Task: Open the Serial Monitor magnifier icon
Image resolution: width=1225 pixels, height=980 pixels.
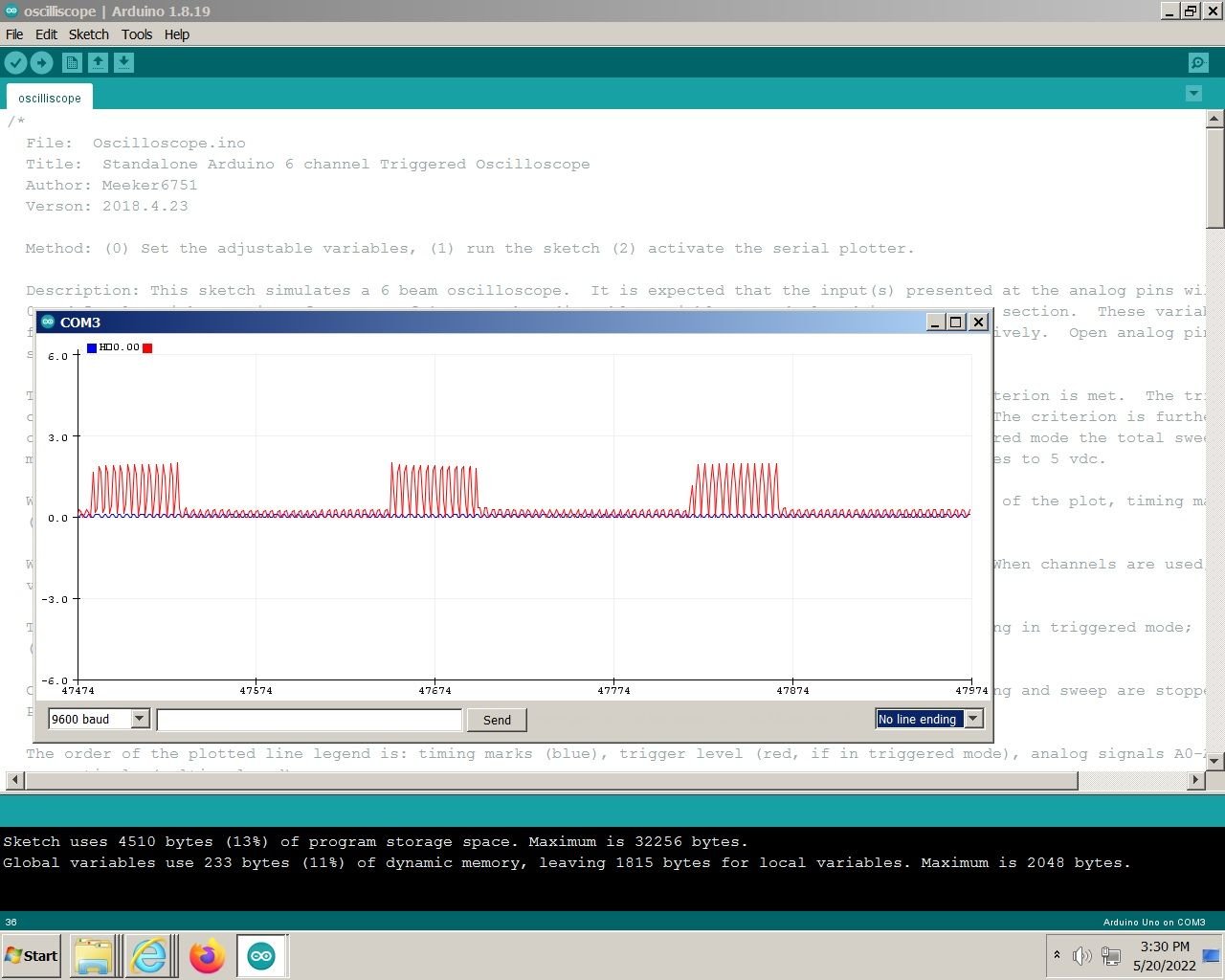Action: point(1197,63)
